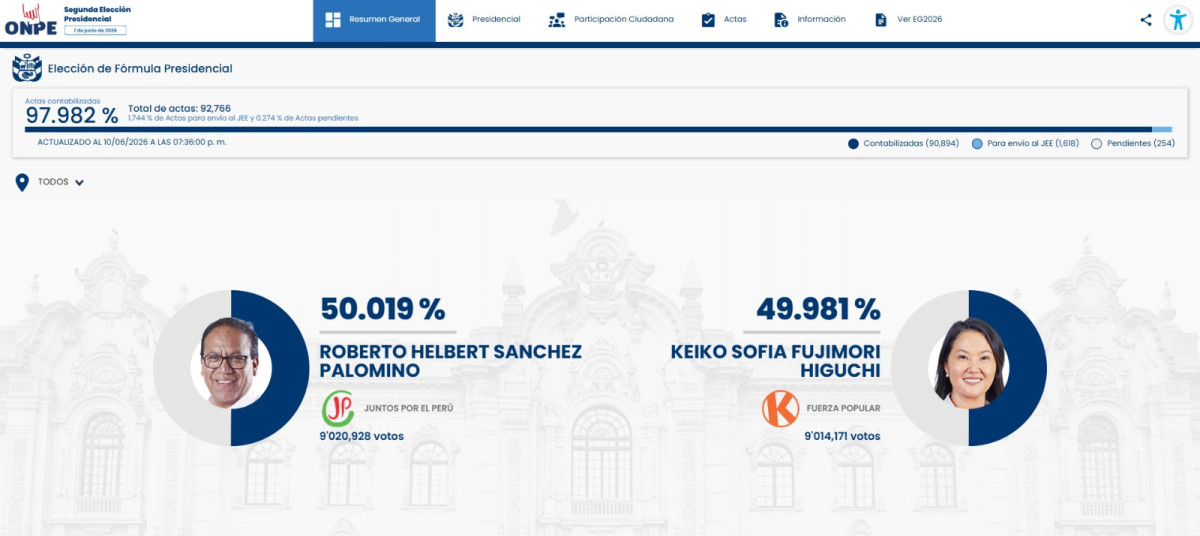Viewport: 1200px width, 536px height.
Task: Click the 9'014,171 votos count
Action: pos(842,436)
